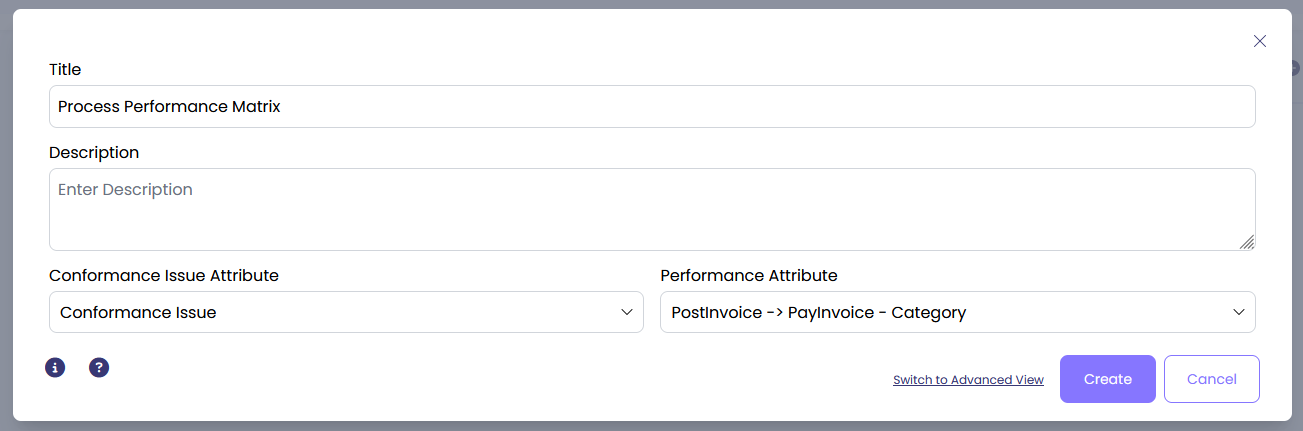Click the info icon at bottom left

(x=55, y=368)
